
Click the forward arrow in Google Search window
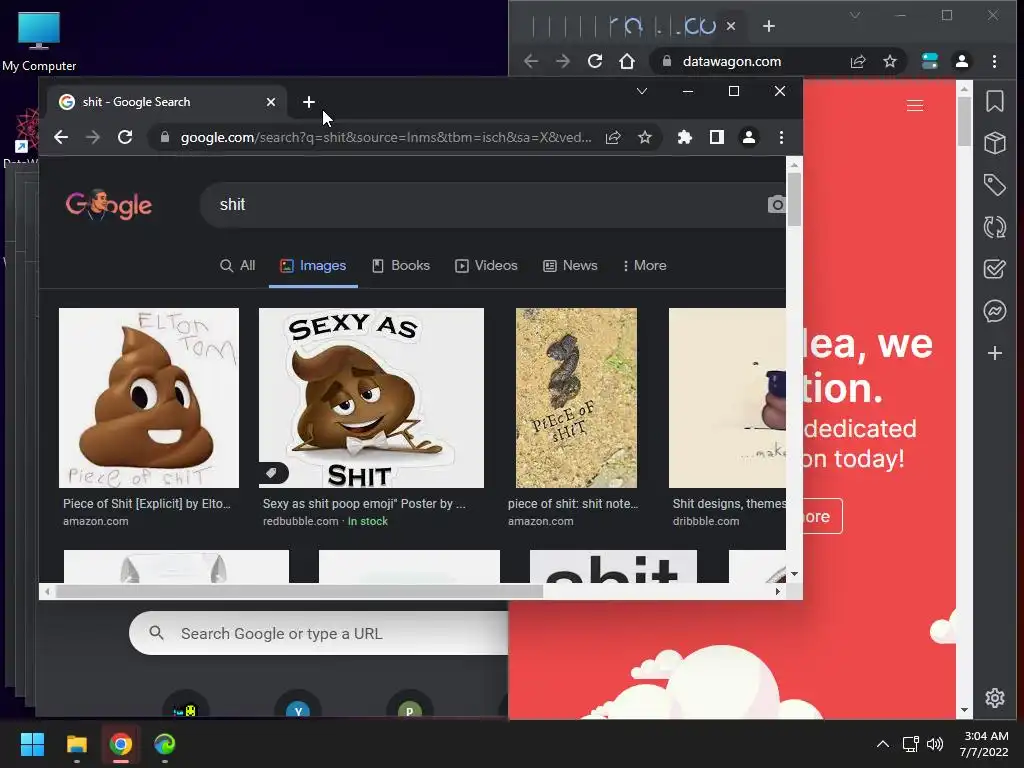pyautogui.click(x=93, y=137)
